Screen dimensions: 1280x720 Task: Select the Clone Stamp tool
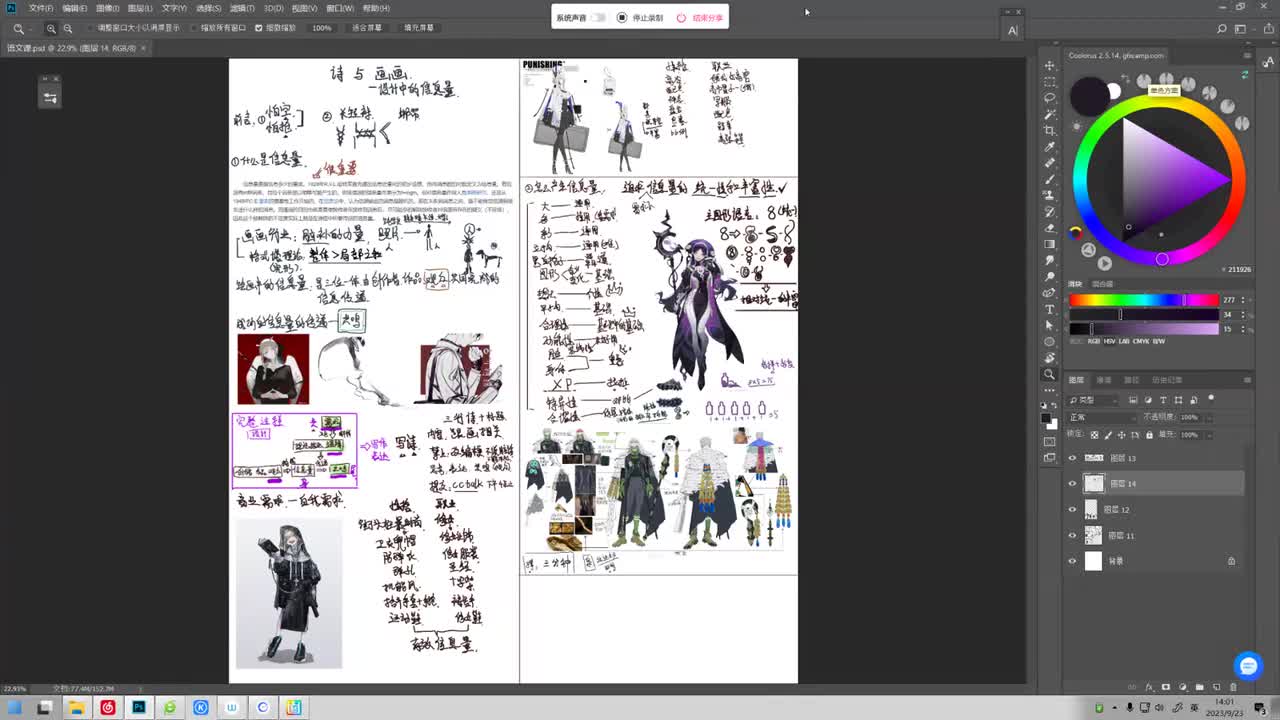tap(1049, 195)
